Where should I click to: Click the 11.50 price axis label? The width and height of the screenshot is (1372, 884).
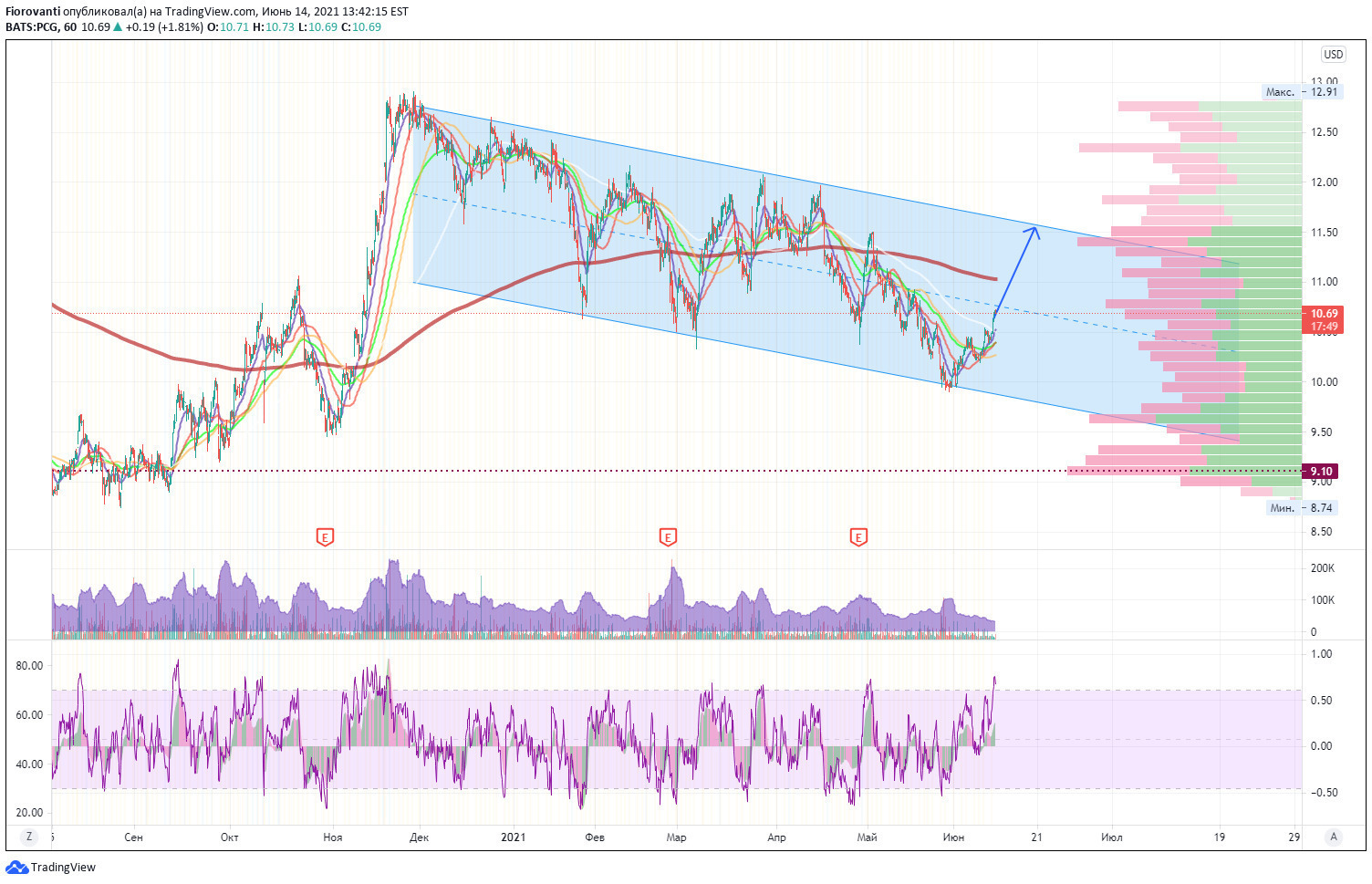point(1325,233)
